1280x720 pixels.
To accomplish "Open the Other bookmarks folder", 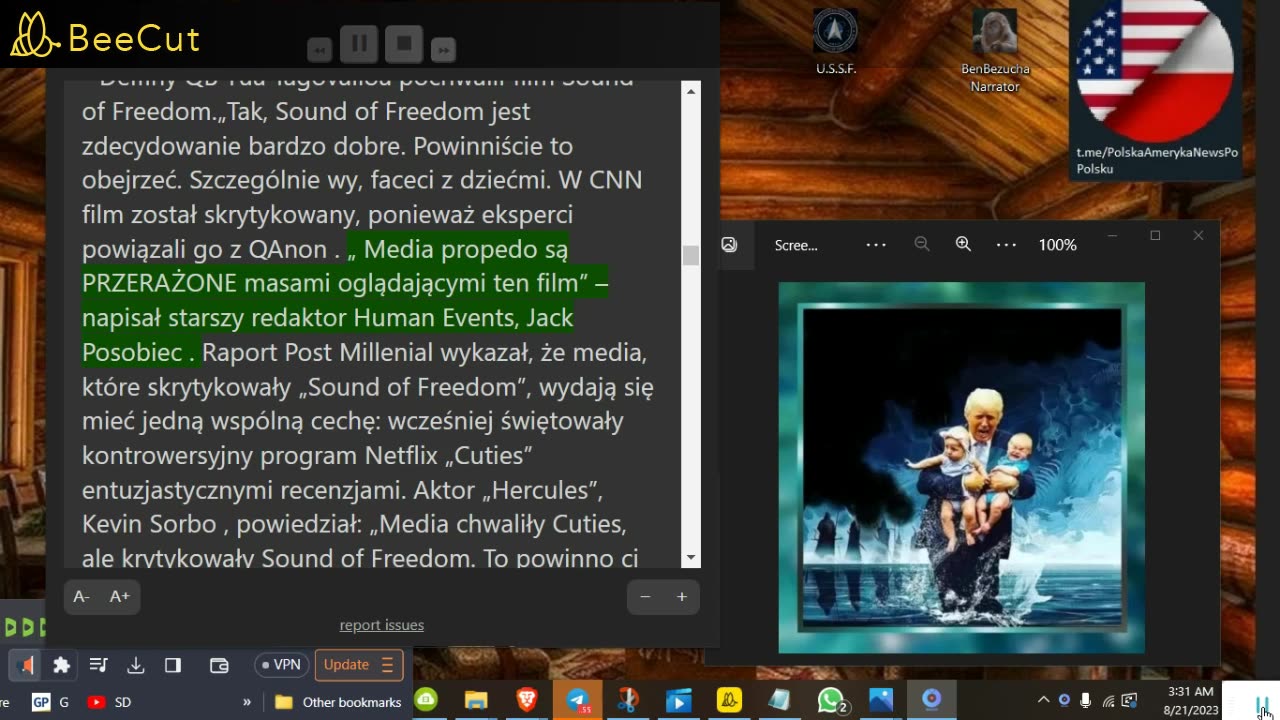I will point(338,702).
